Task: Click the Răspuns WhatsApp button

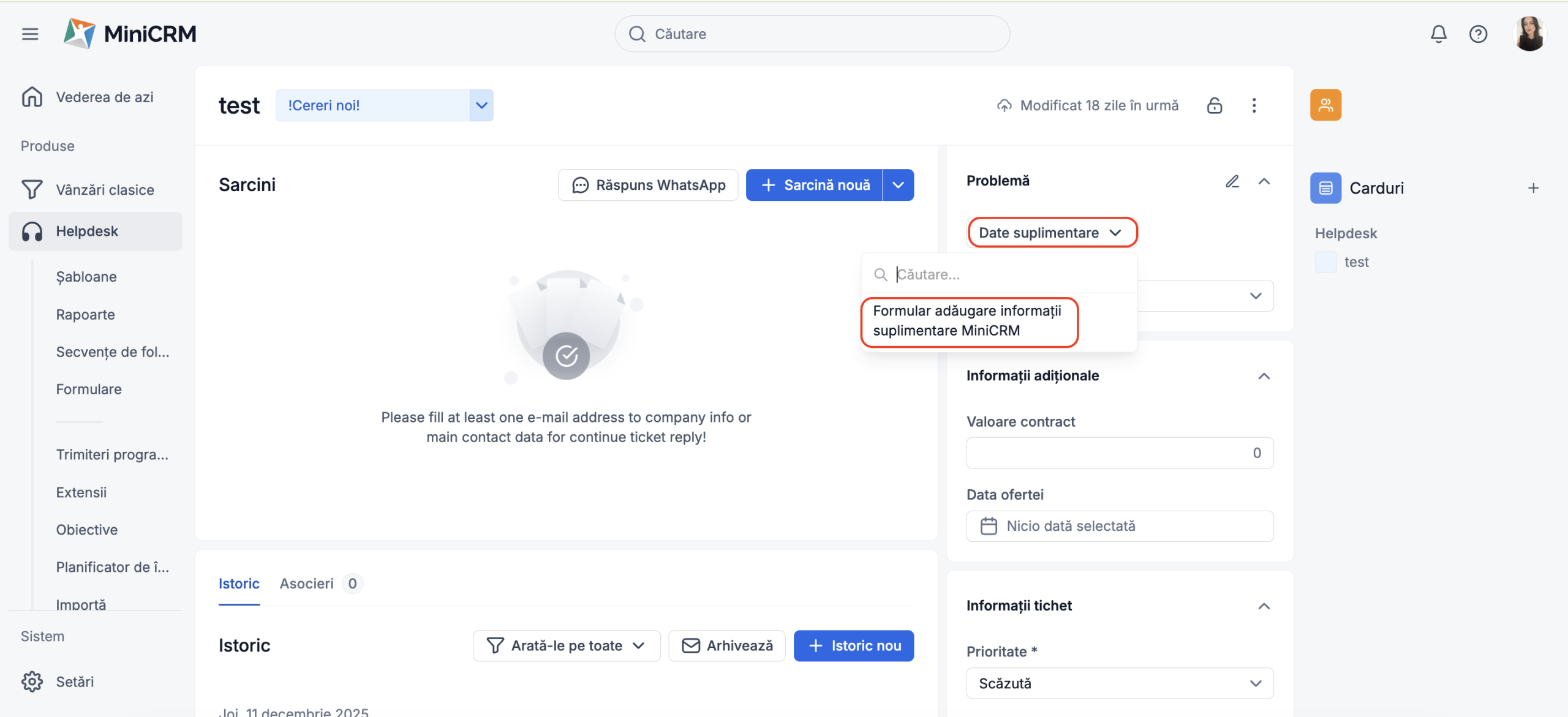Action: click(648, 185)
